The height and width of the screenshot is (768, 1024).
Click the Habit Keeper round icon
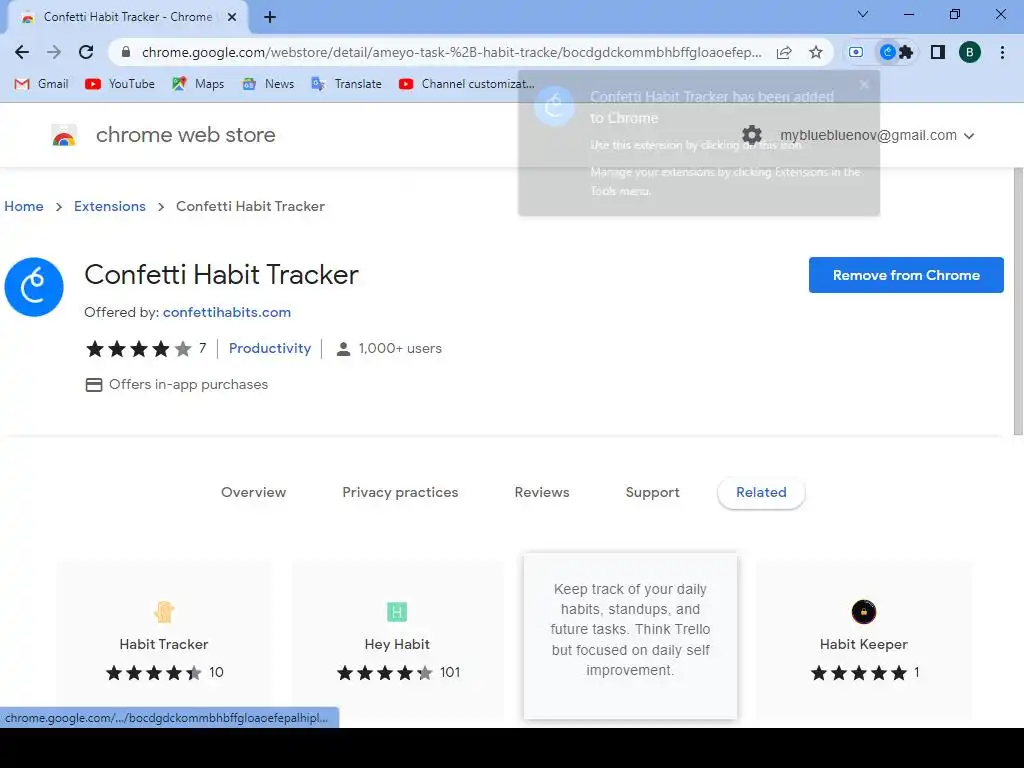863,612
